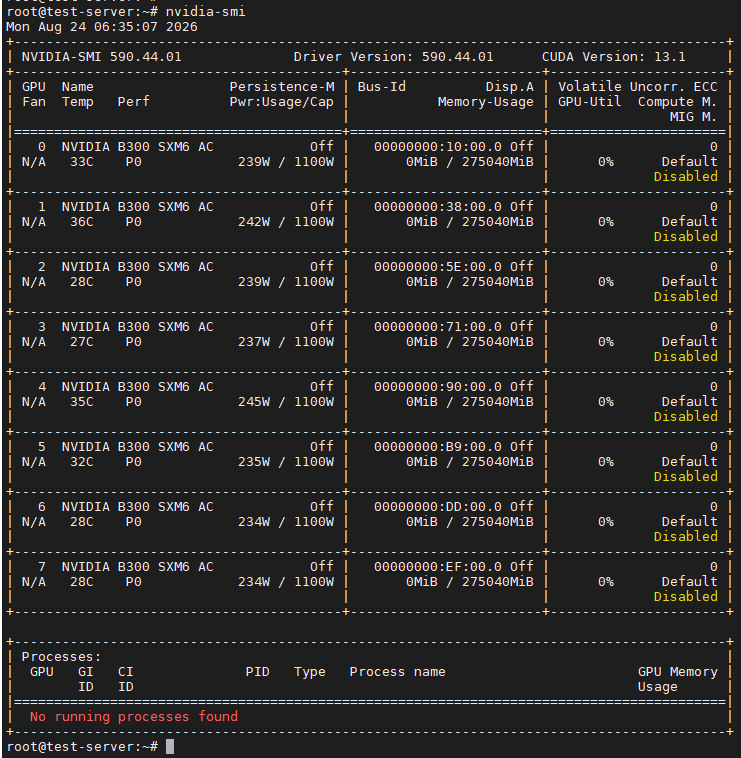Click the 'MIG M.' header text
Screen dimensions: 741x758
point(693,117)
